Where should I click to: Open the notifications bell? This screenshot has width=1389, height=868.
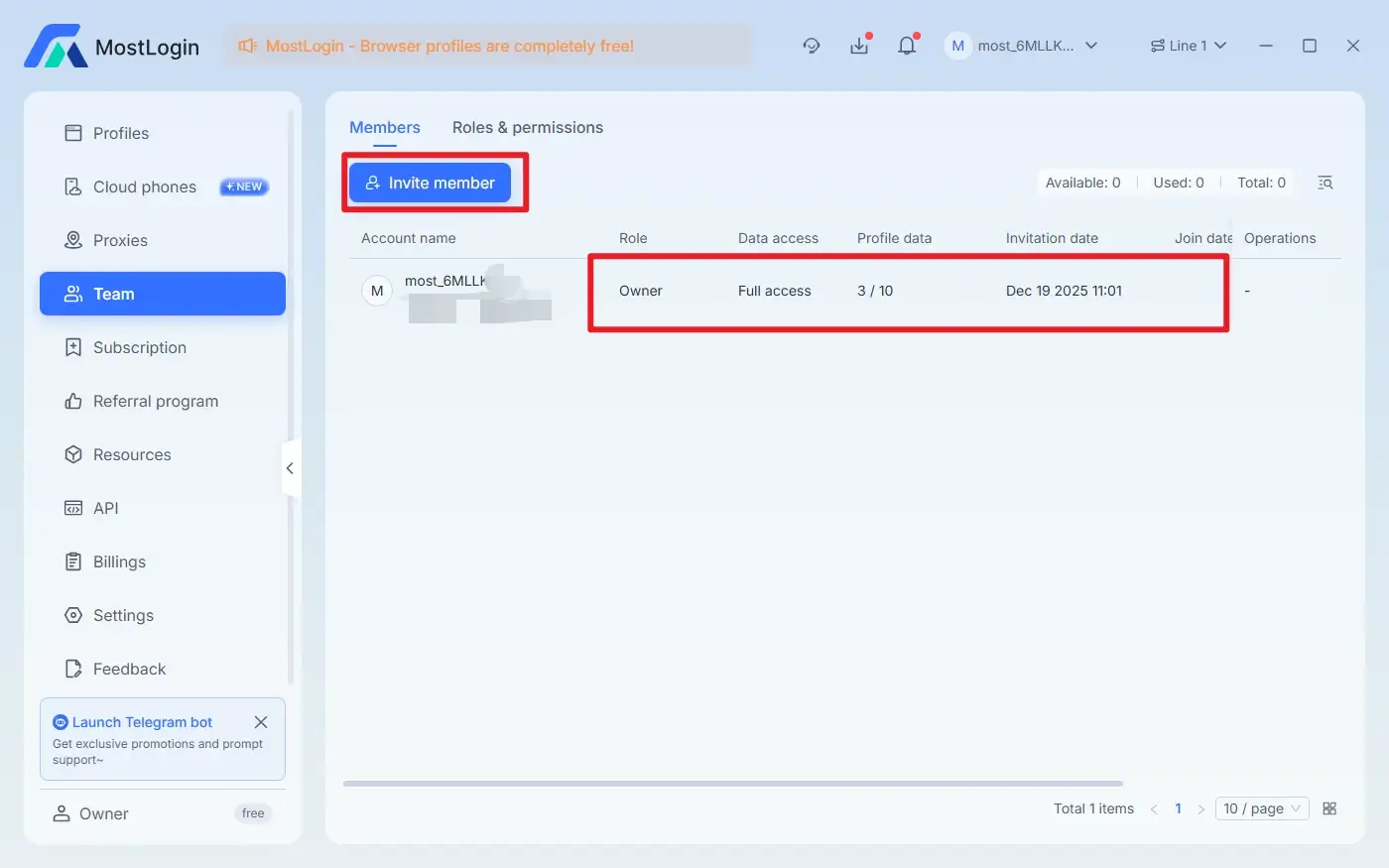pos(907,46)
